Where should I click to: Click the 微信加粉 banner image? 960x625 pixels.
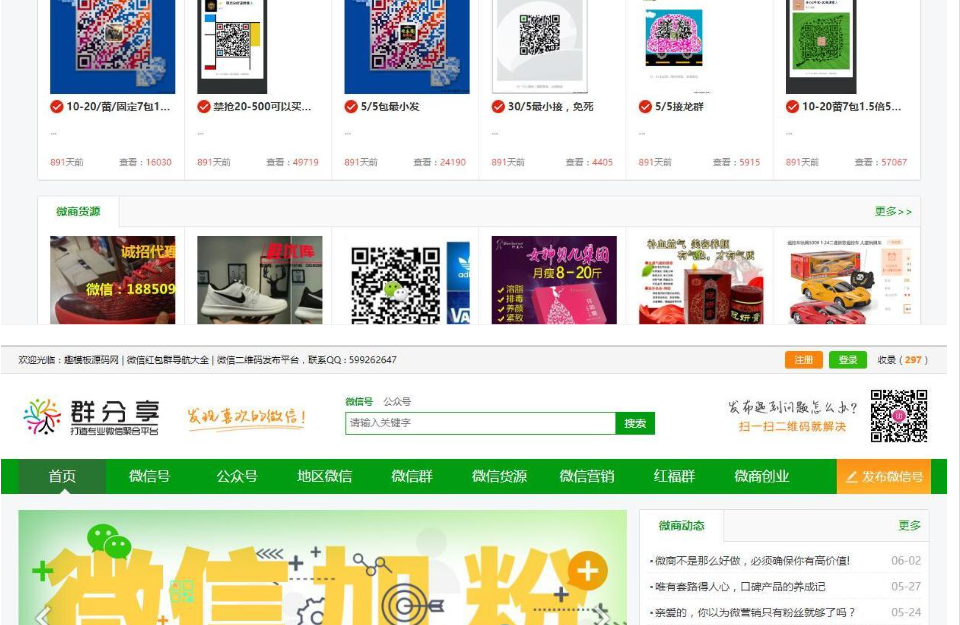click(x=323, y=567)
